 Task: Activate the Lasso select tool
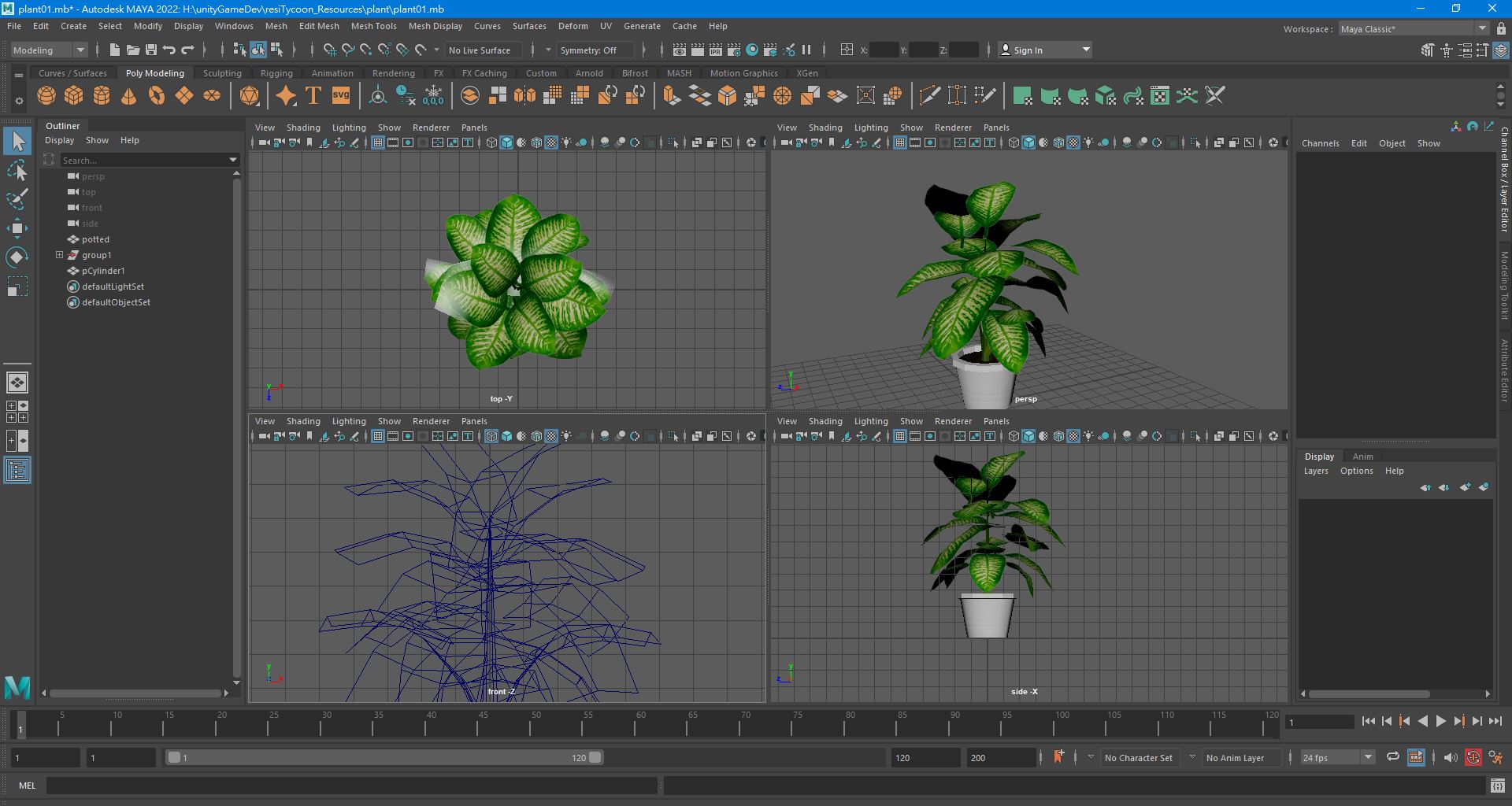pos(17,170)
